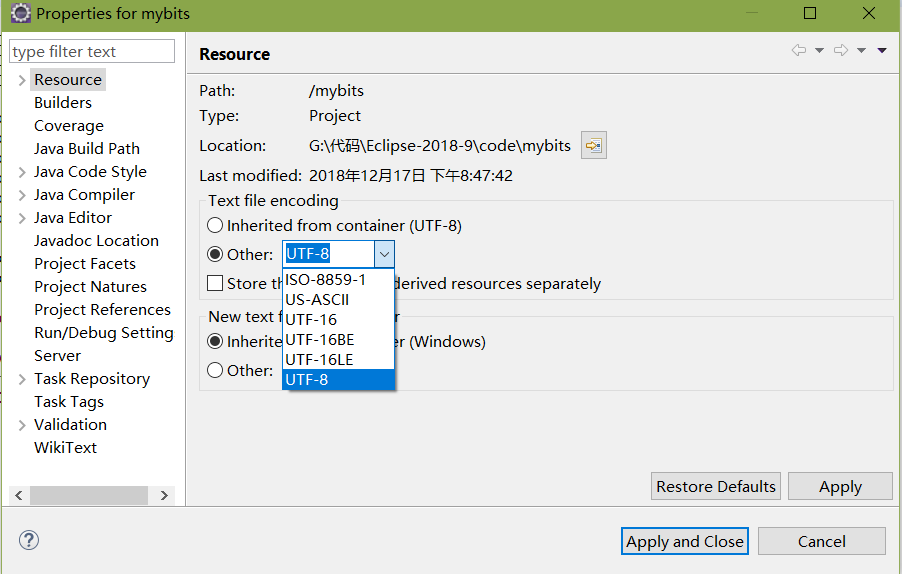This screenshot has width=902, height=574.
Task: Close the Properties for mybits dialog
Action: click(x=869, y=13)
